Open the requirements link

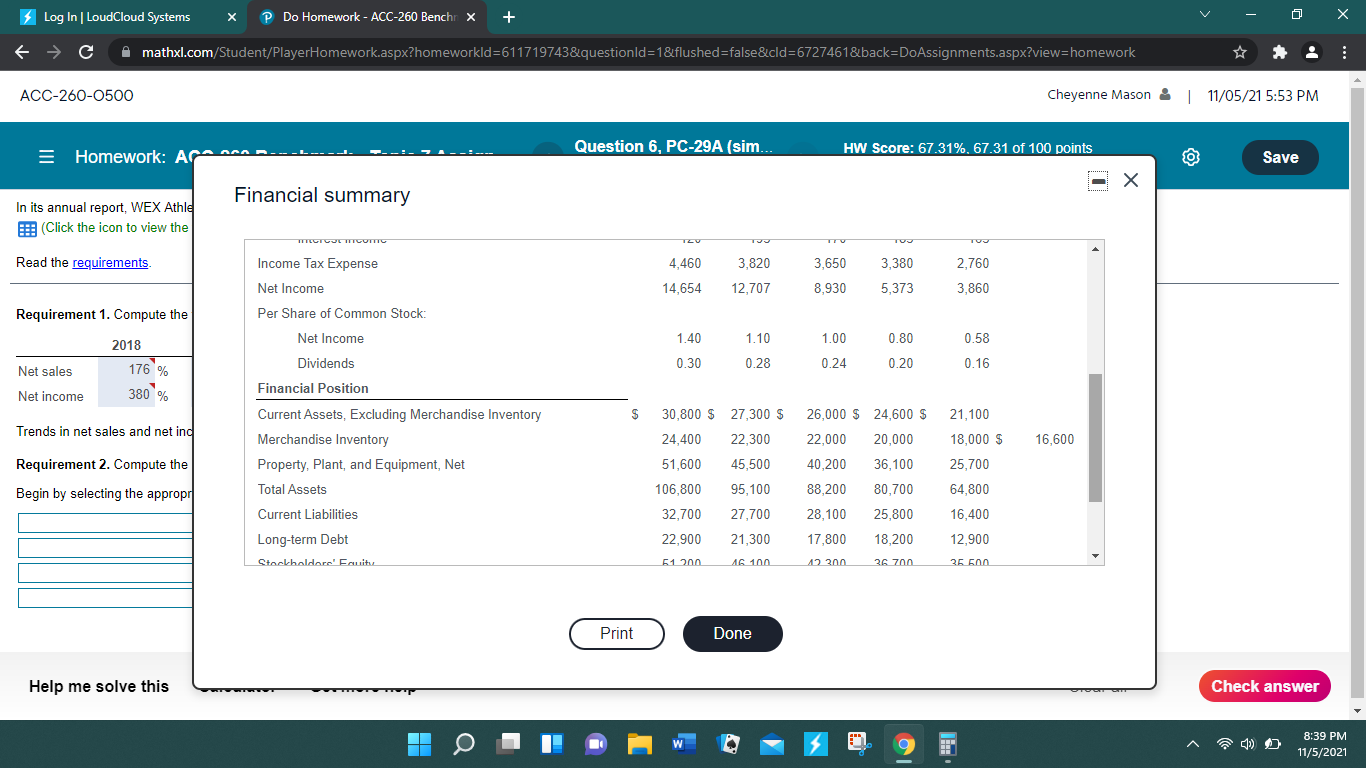108,262
